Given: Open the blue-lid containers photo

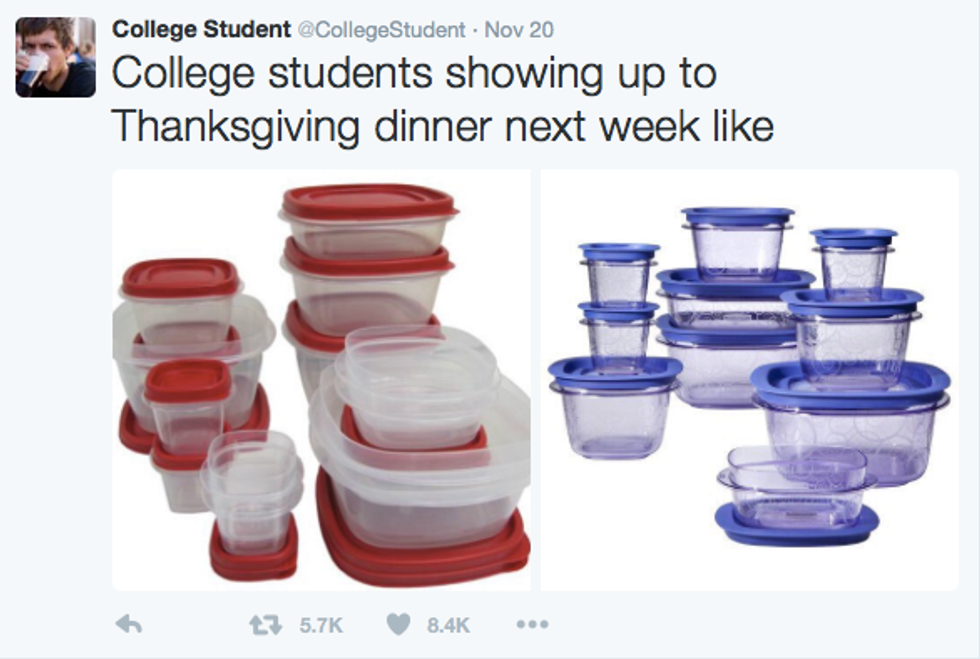Looking at the screenshot, I should [x=749, y=380].
